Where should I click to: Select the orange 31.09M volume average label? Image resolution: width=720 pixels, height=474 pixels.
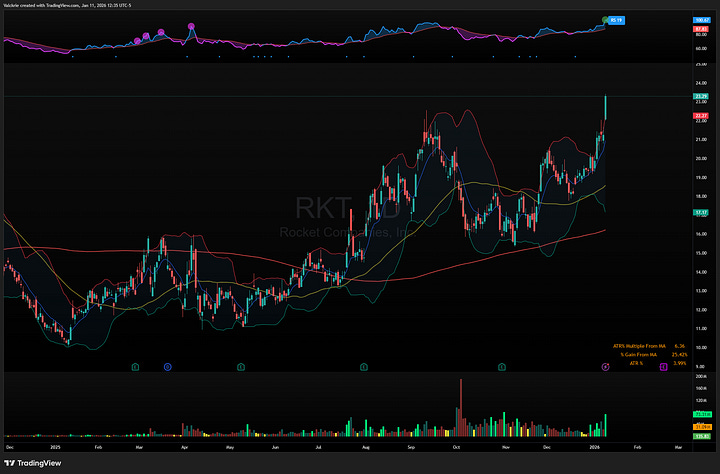pyautogui.click(x=702, y=427)
